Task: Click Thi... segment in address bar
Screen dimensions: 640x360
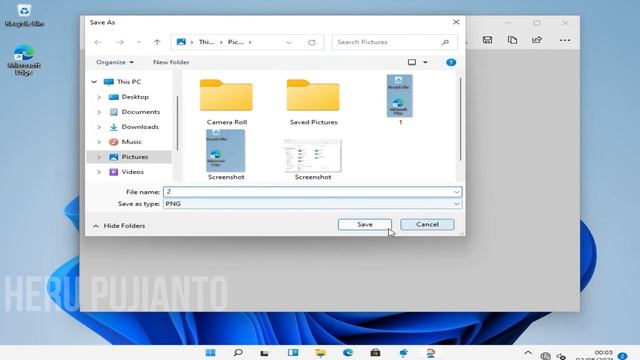Action: pyautogui.click(x=207, y=42)
